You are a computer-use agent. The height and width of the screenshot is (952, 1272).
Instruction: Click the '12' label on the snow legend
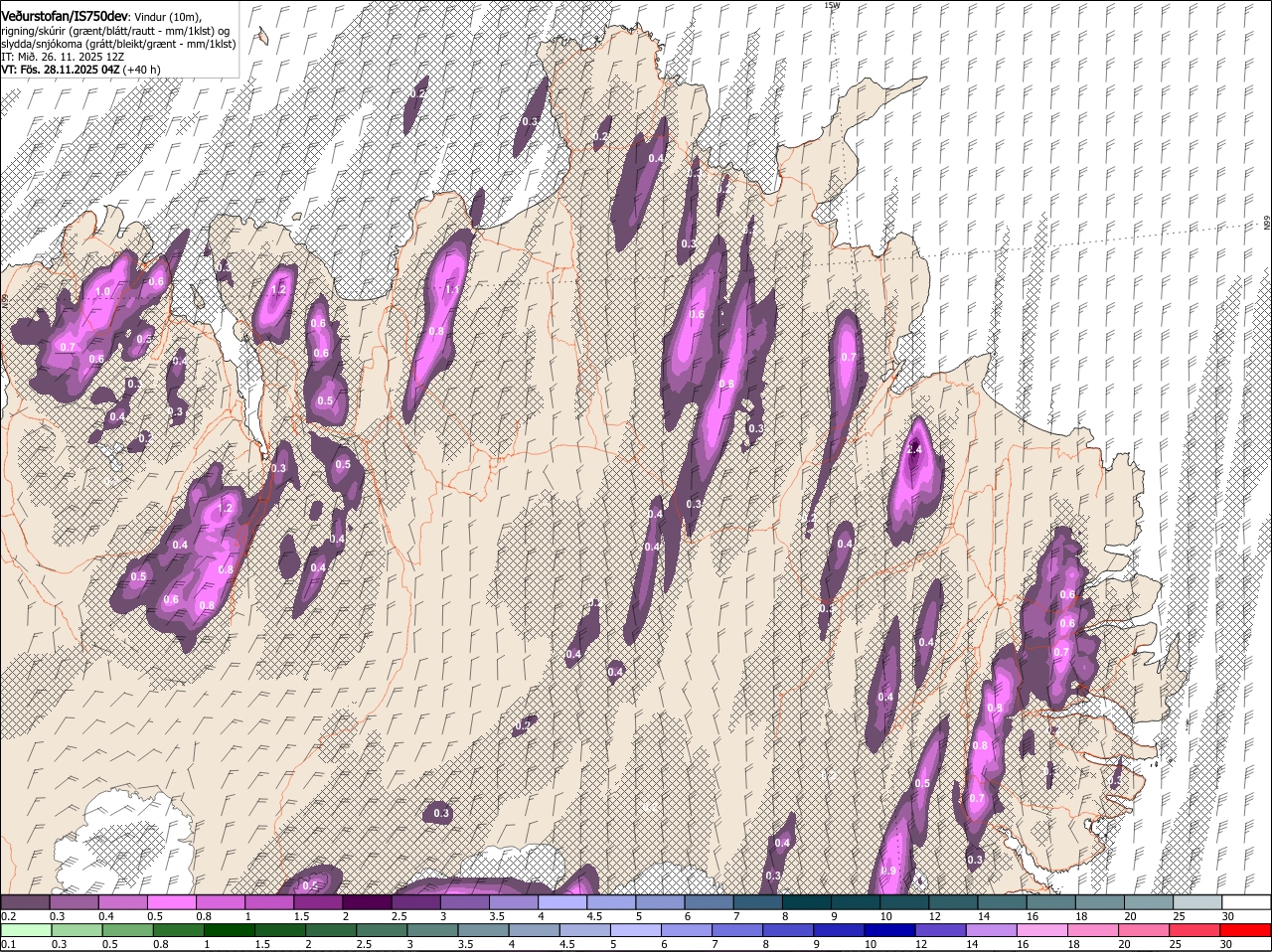tap(935, 915)
